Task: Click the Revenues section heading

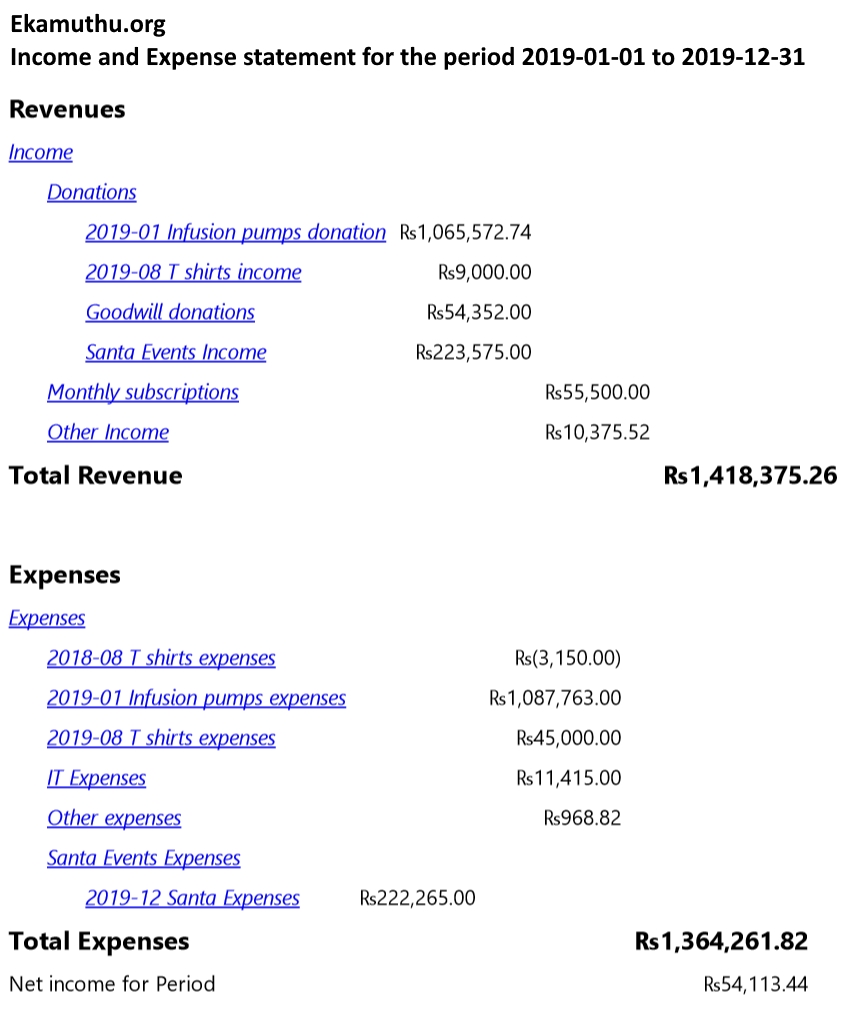Action: tap(67, 109)
